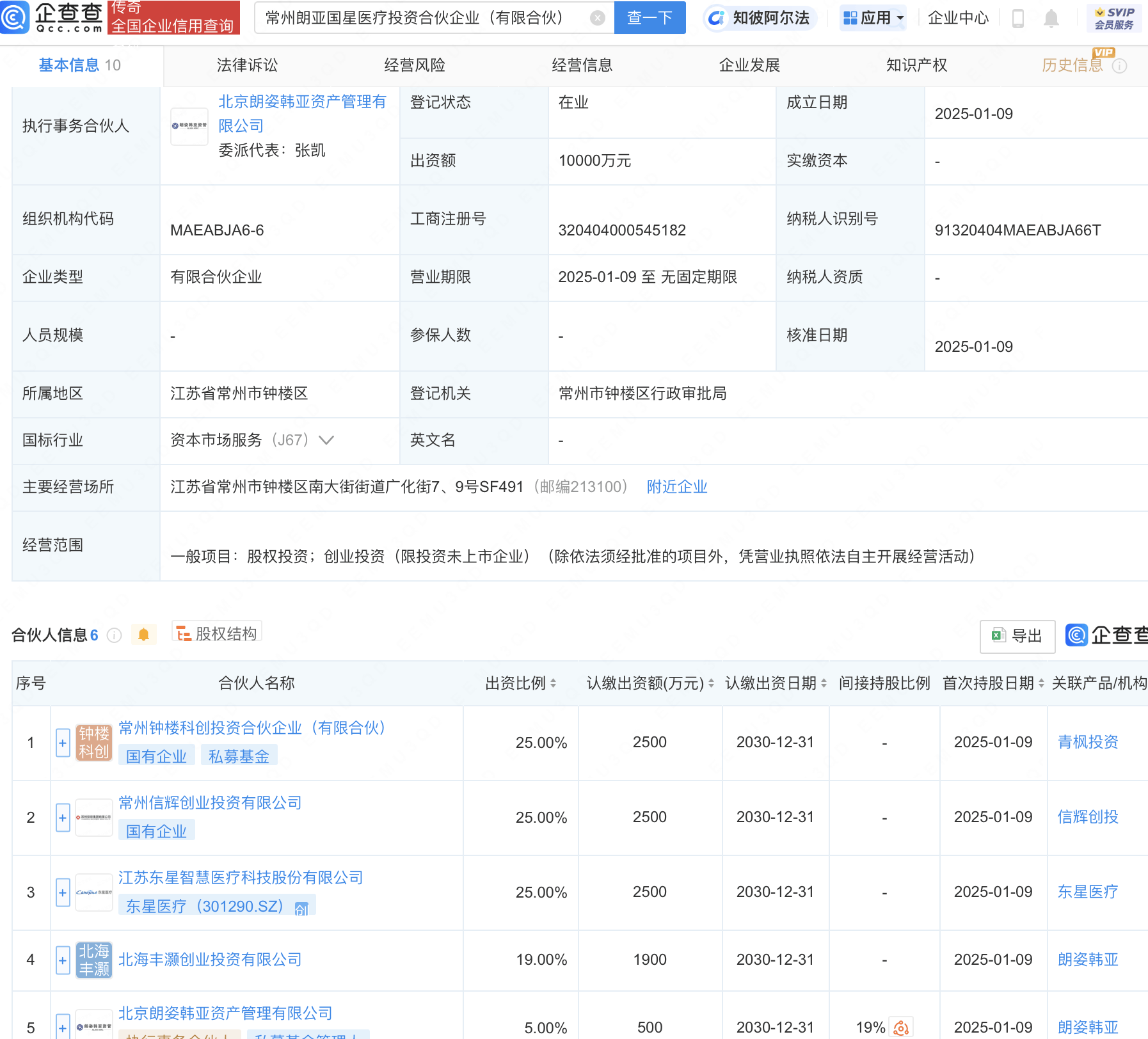Click 出资额 value 10000万元
Screen dimensions: 1148x1039
pyautogui.click(x=594, y=161)
